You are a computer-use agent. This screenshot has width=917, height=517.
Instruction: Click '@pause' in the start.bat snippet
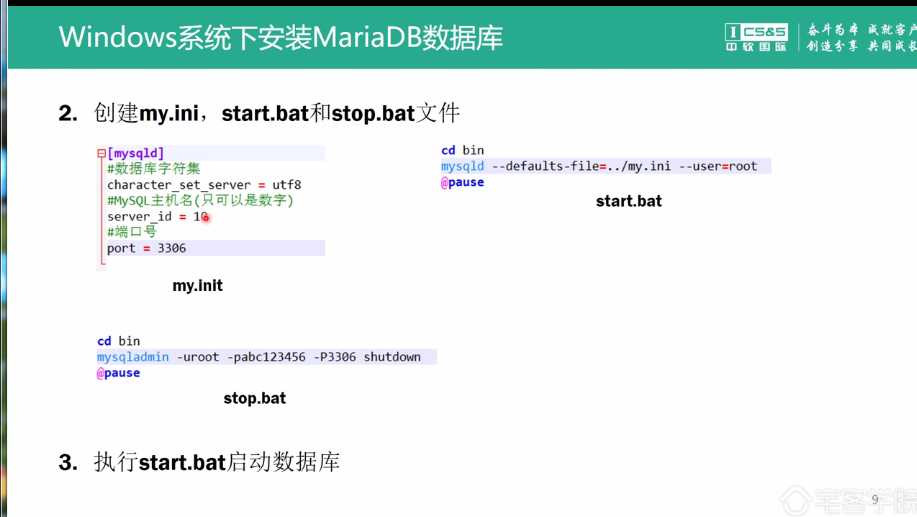coord(463,182)
